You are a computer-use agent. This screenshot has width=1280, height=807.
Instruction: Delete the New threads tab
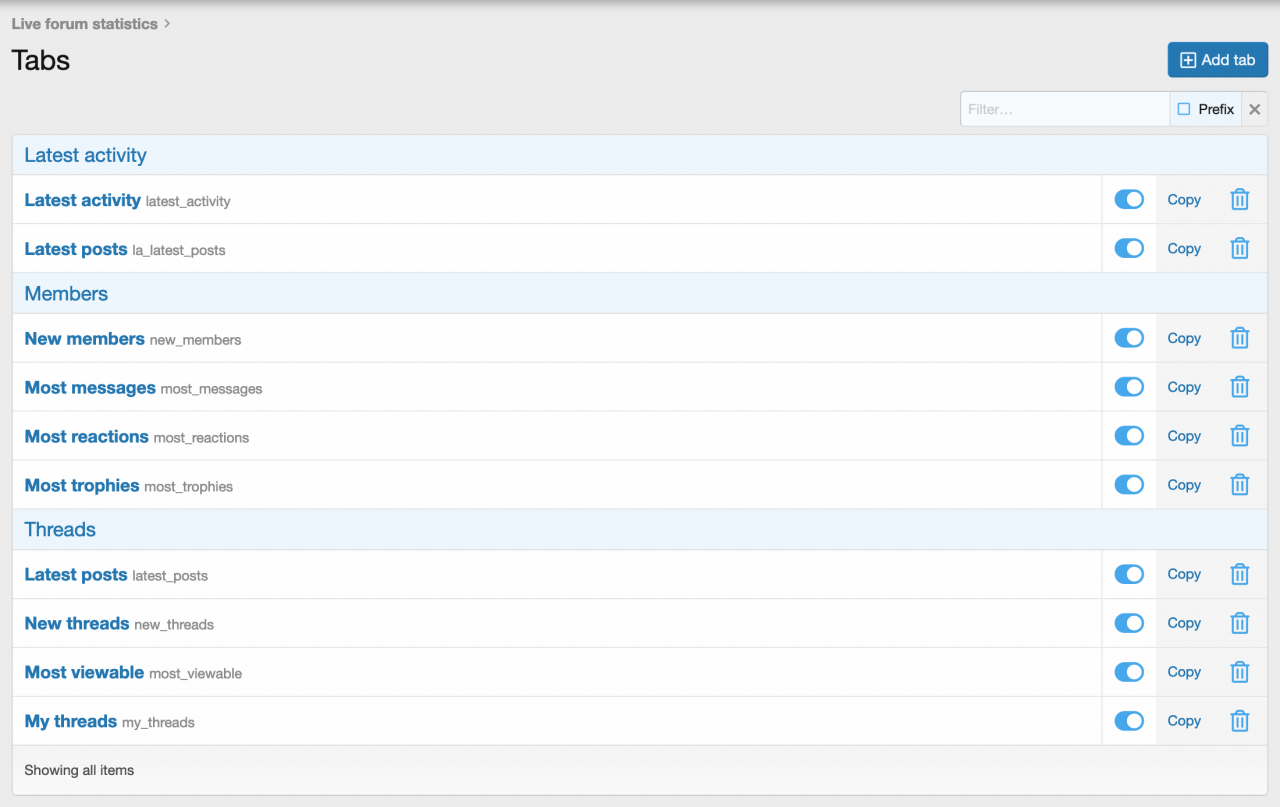click(x=1239, y=623)
